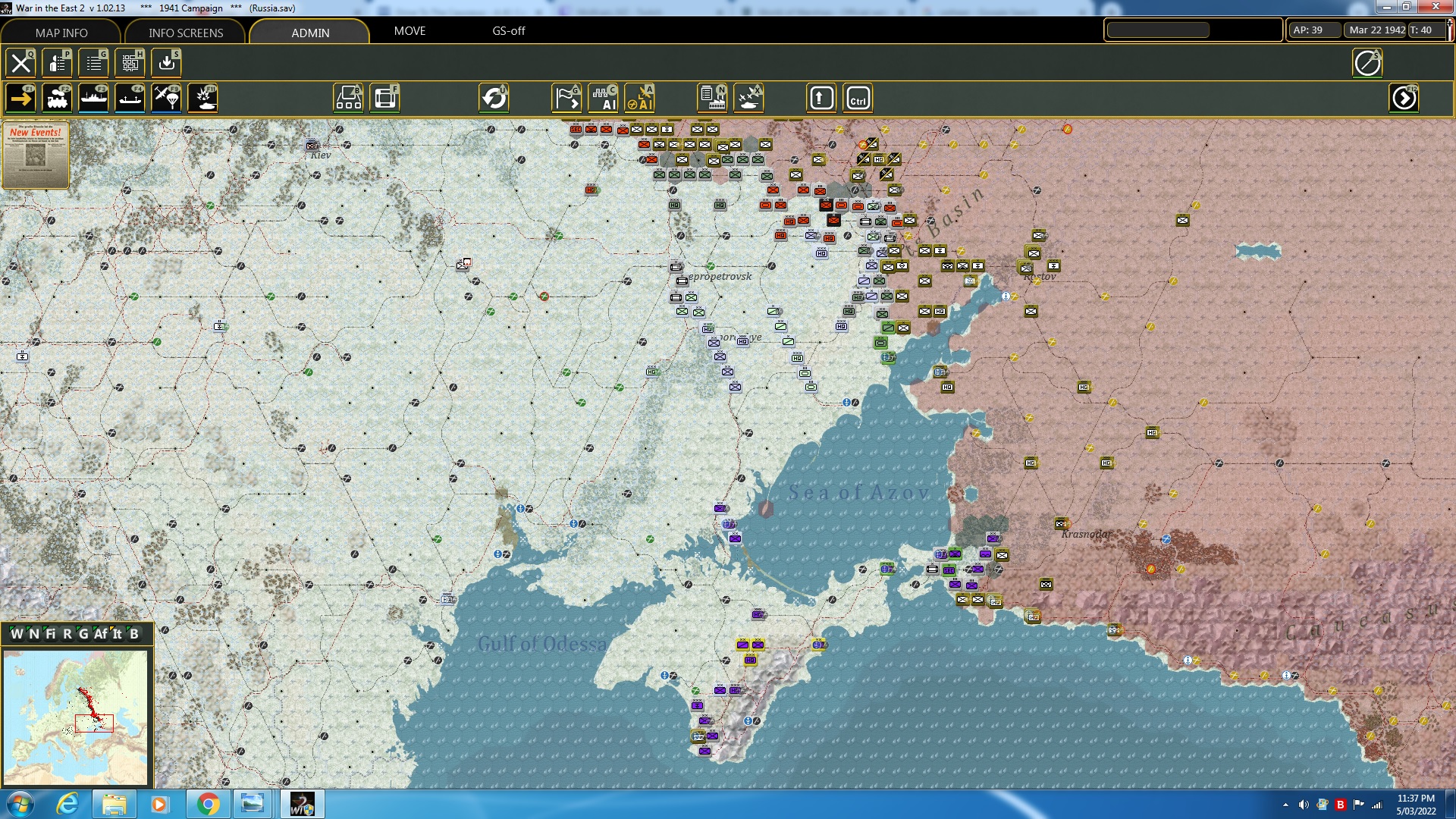Toggle the Fi filter button

51,634
